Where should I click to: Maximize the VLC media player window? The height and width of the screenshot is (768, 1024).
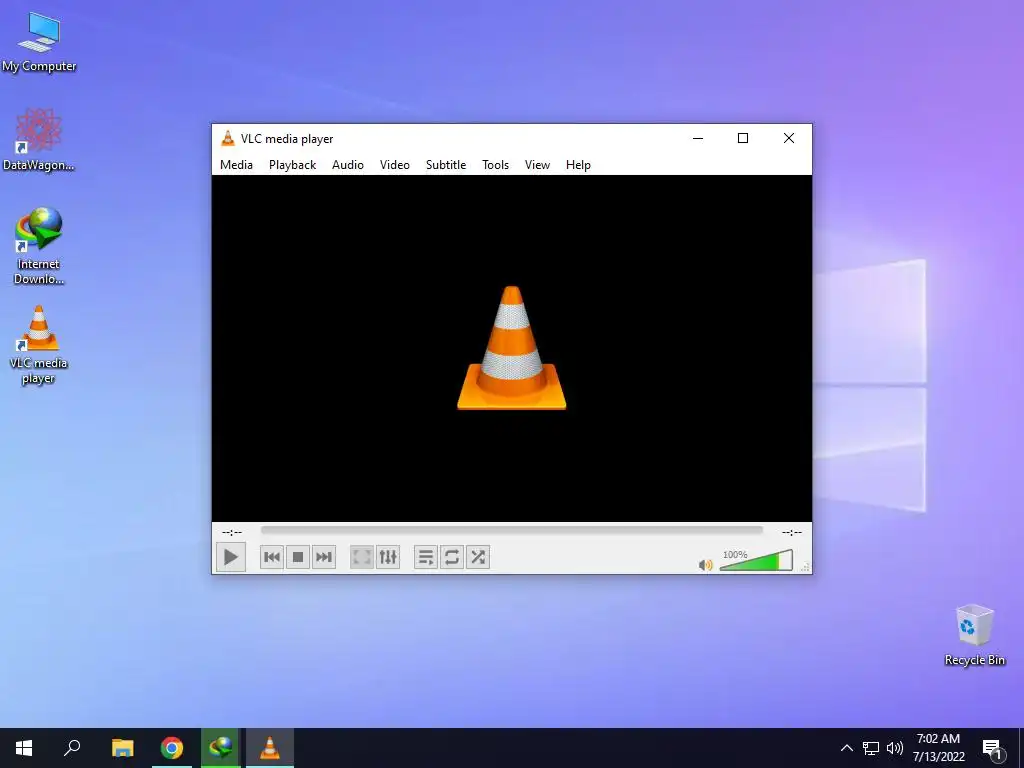pyautogui.click(x=743, y=138)
